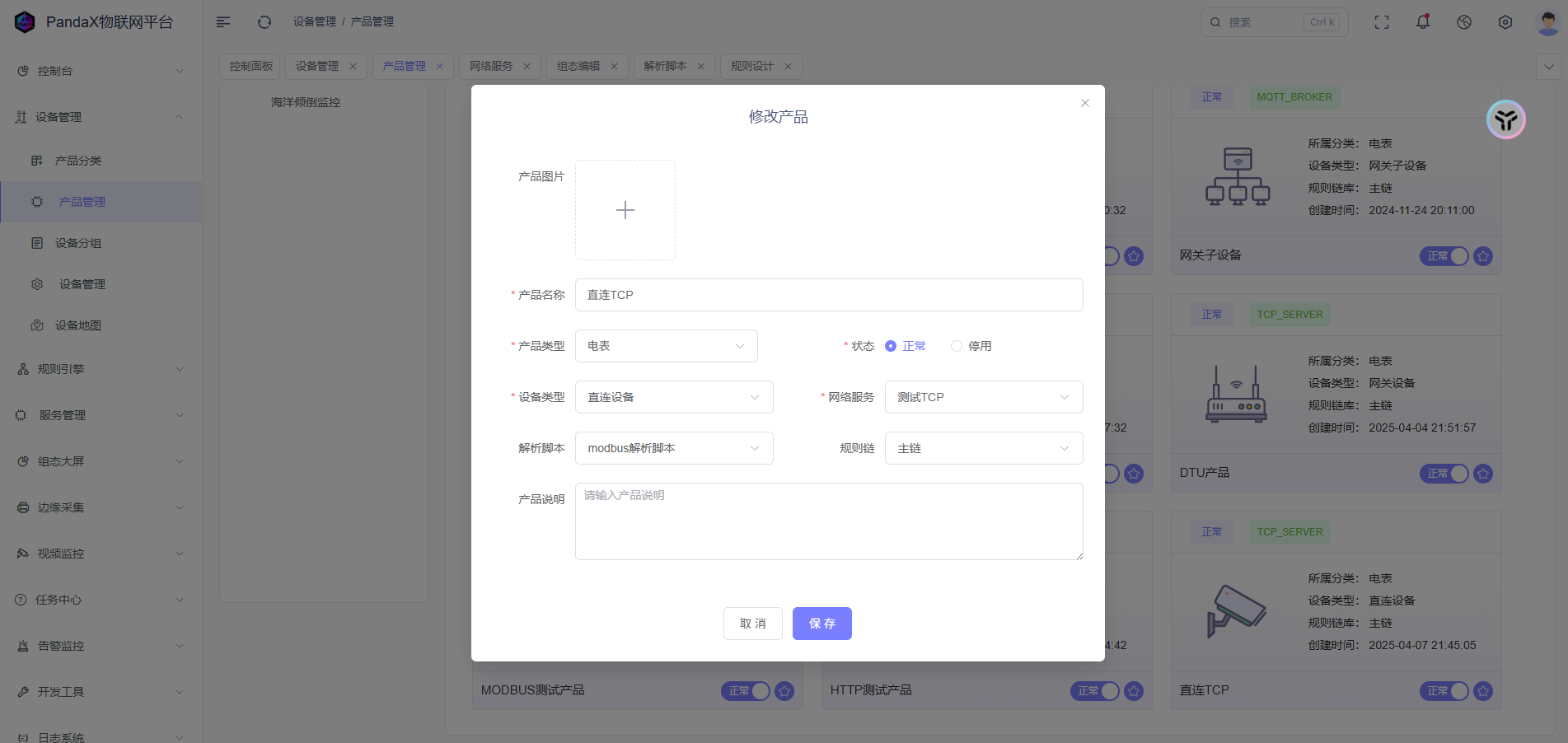Select the 停用 status radio button
The height and width of the screenshot is (743, 1568).
point(957,346)
